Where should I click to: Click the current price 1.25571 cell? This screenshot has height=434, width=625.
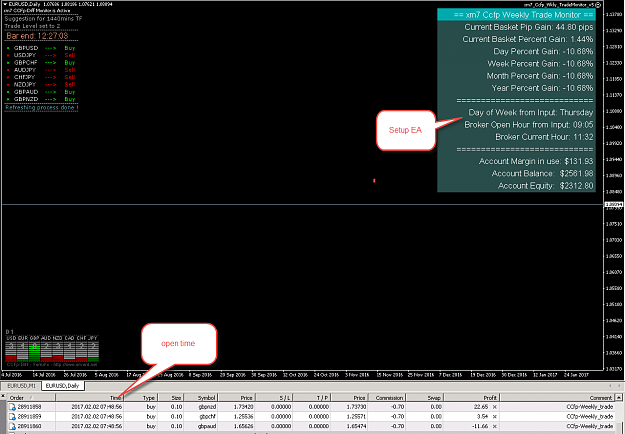tap(350, 416)
